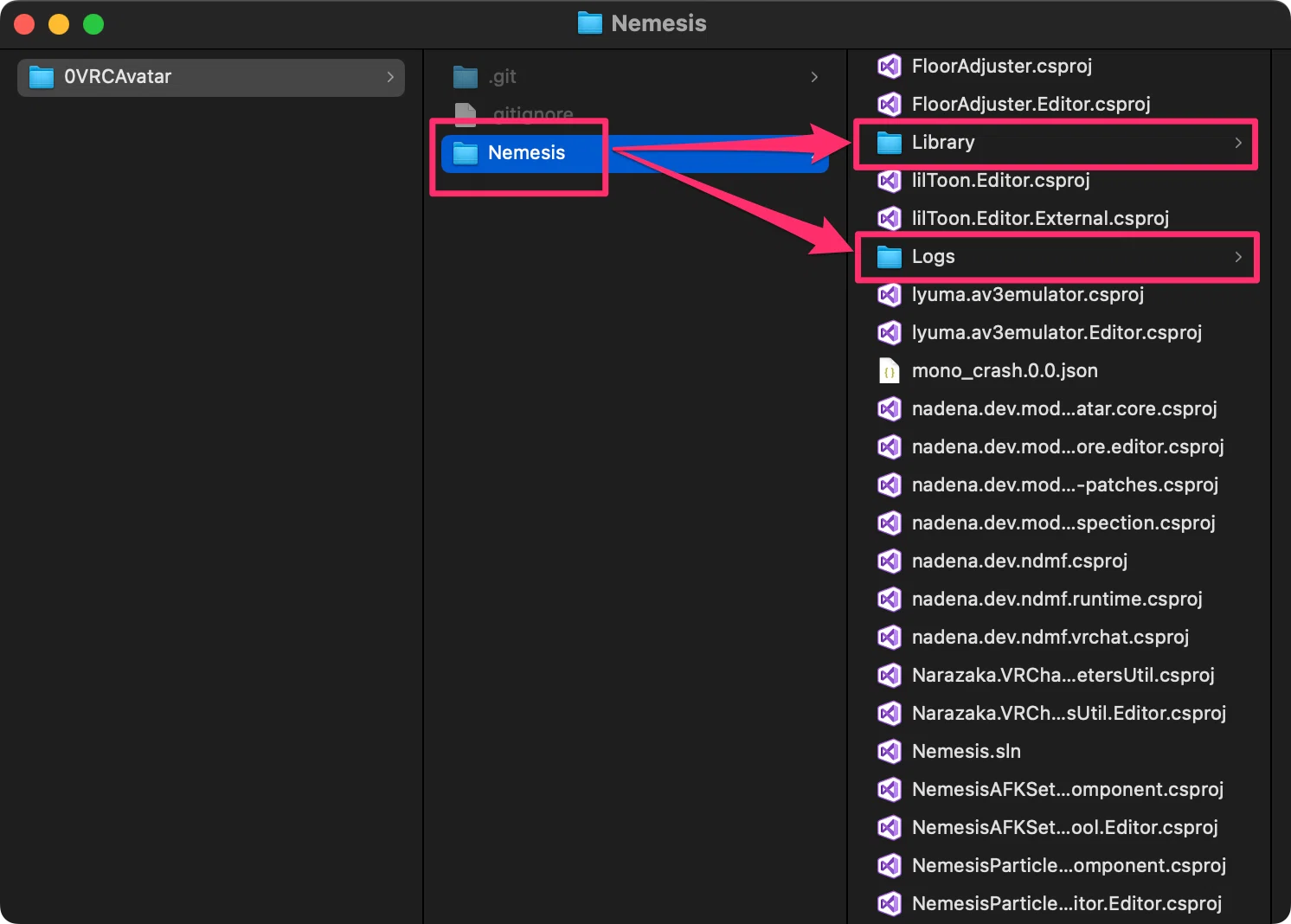1291x924 pixels.
Task: Select the file named lyuma.av3emulator.Editor.csproj
Action: [1057, 332]
